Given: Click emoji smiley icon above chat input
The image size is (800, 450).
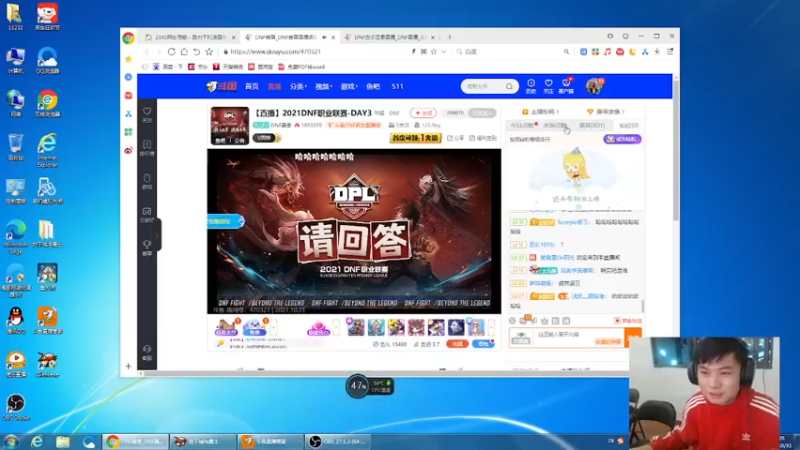Looking at the screenshot, I should (512, 321).
